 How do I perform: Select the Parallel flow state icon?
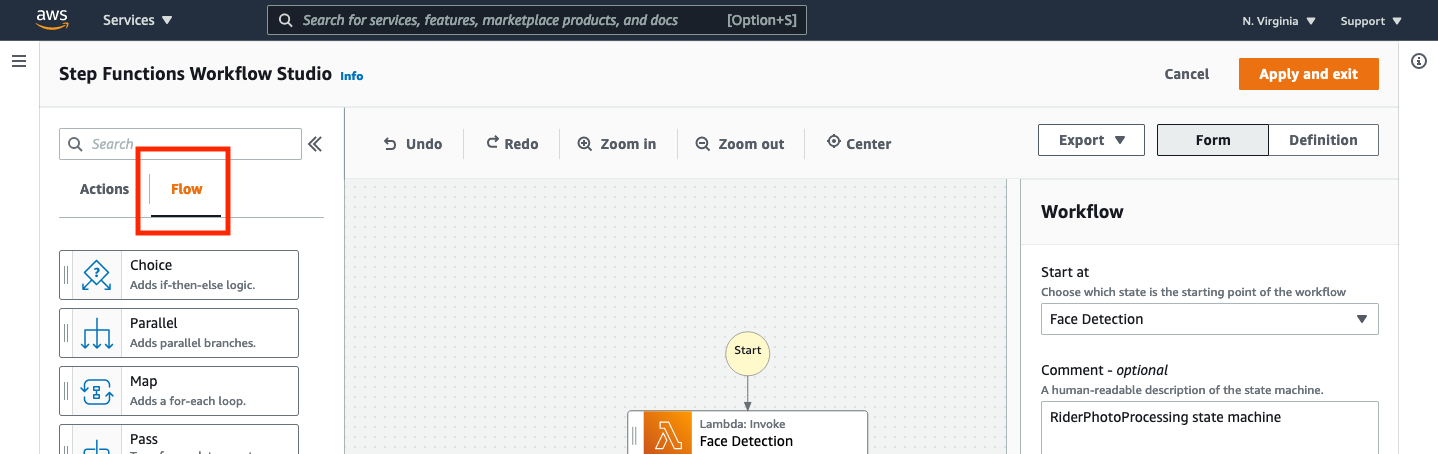click(x=96, y=333)
